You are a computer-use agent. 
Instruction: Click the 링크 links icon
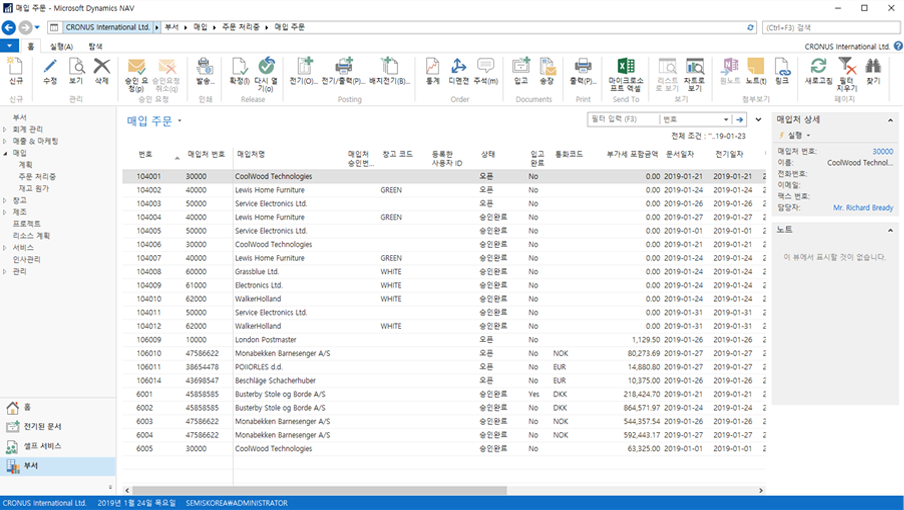782,71
